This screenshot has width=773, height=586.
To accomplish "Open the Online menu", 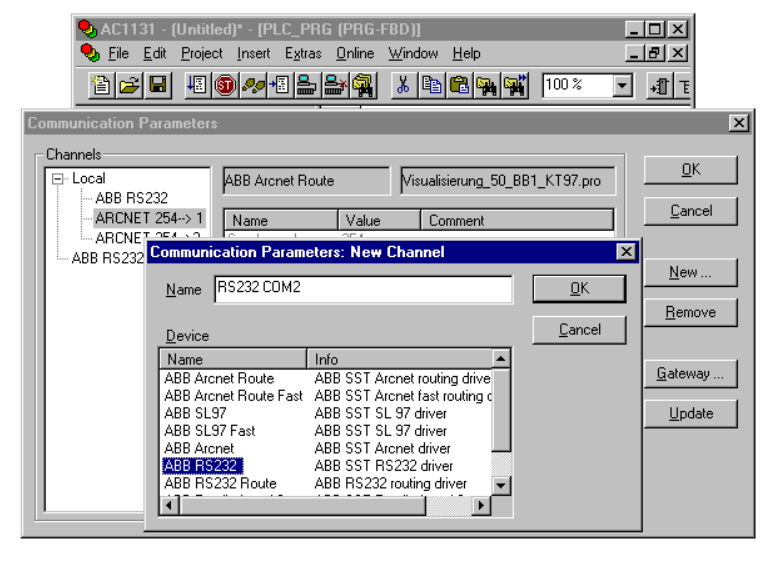I will pos(354,53).
